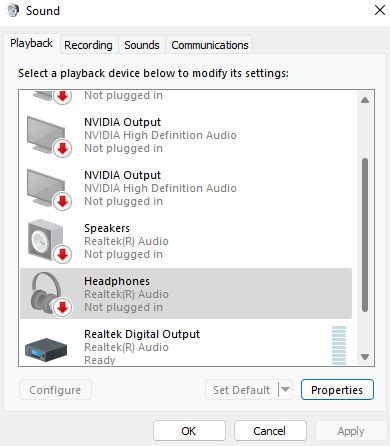Image resolution: width=390 pixels, height=446 pixels.
Task: Click 'Not plugged in' under Speakers
Action: click(x=123, y=254)
